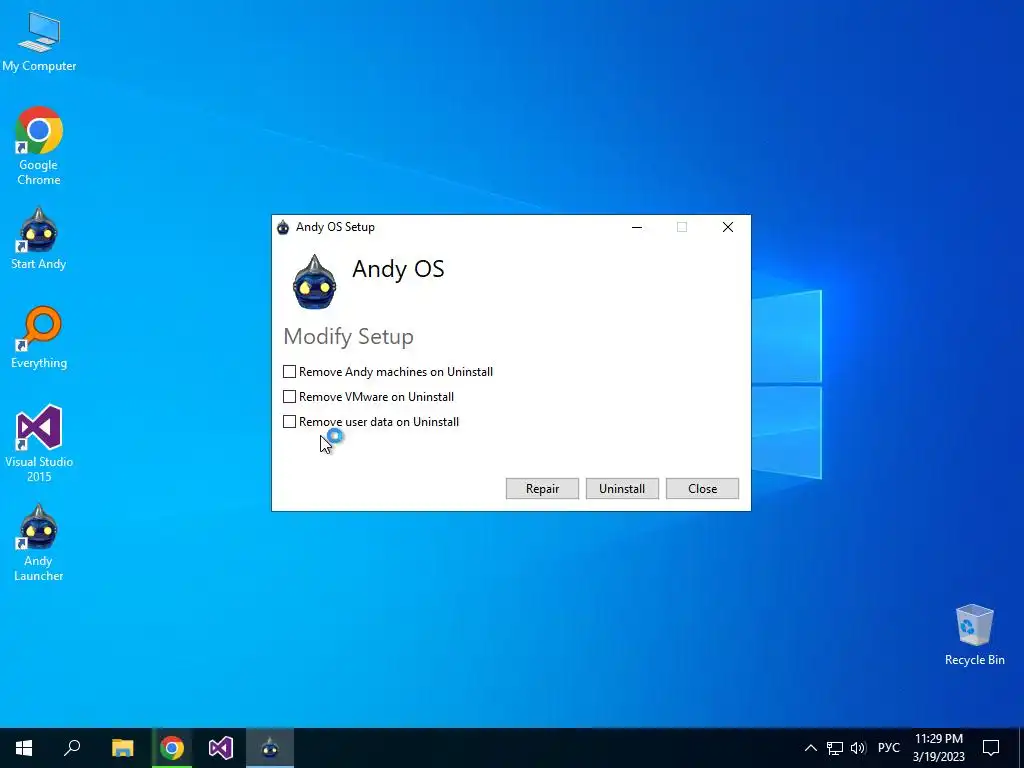Open network status tray icon

(x=835, y=748)
